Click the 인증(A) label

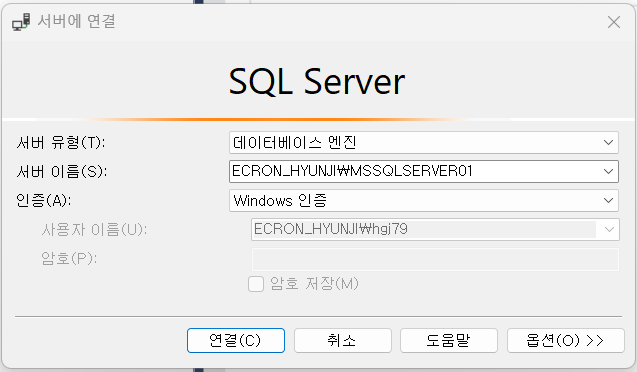coord(43,200)
